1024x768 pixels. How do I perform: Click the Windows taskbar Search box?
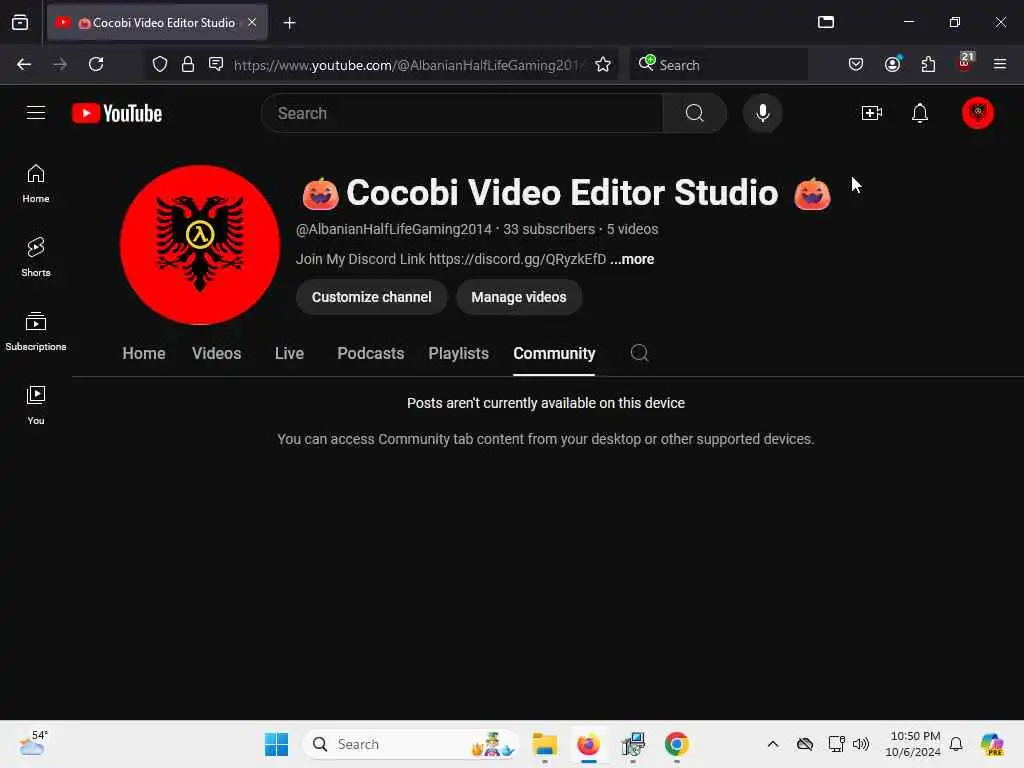click(x=411, y=744)
